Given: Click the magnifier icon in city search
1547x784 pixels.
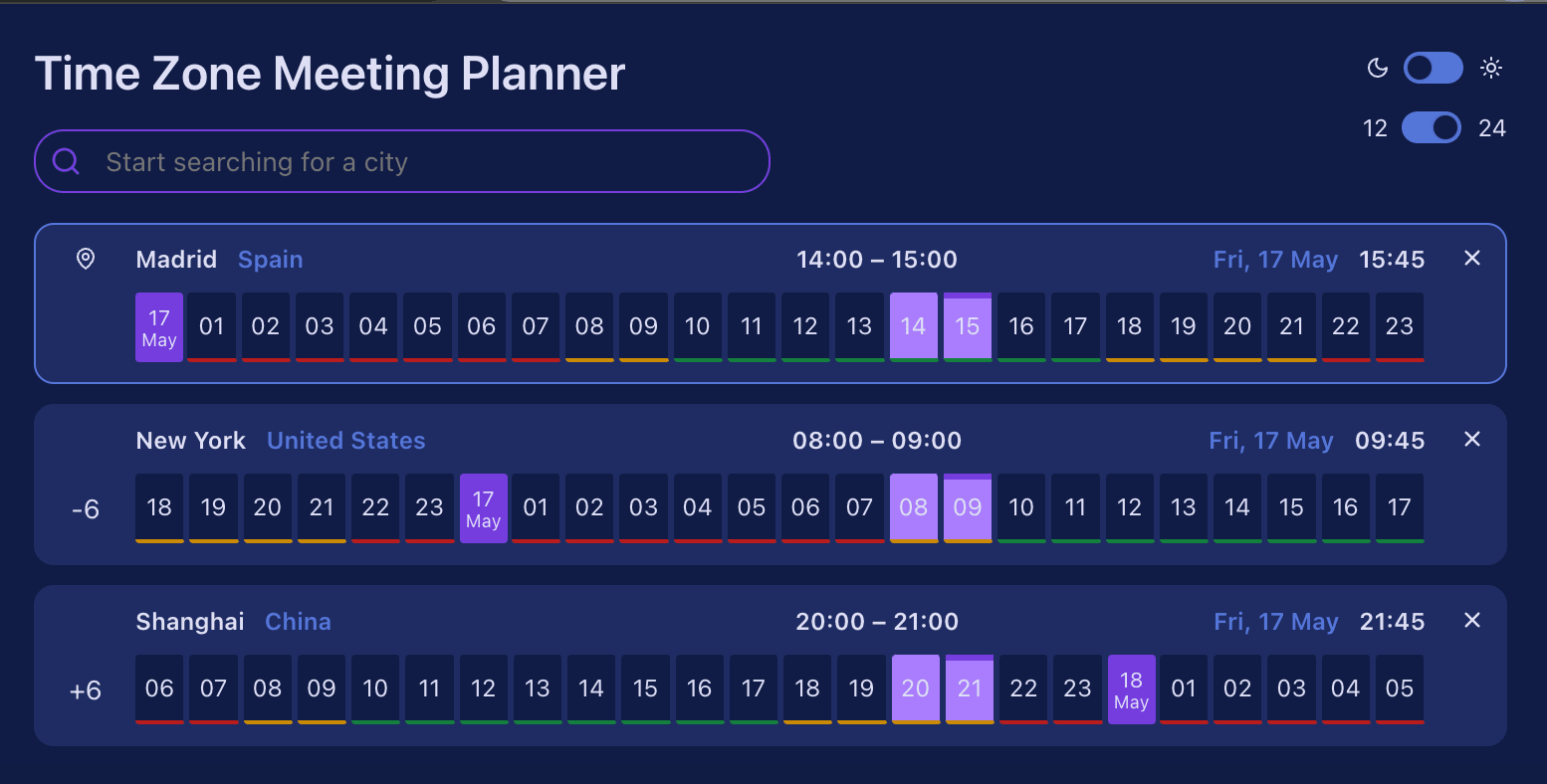Looking at the screenshot, I should pyautogui.click(x=67, y=161).
